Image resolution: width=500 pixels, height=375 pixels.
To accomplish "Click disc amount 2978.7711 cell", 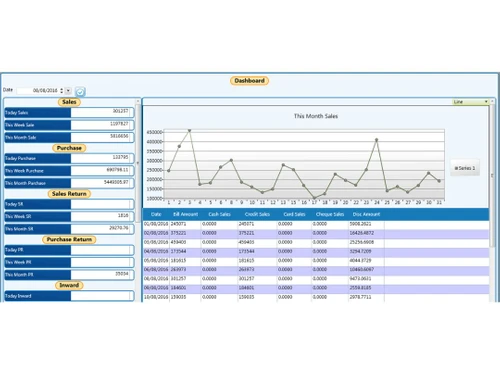I will [x=360, y=297].
